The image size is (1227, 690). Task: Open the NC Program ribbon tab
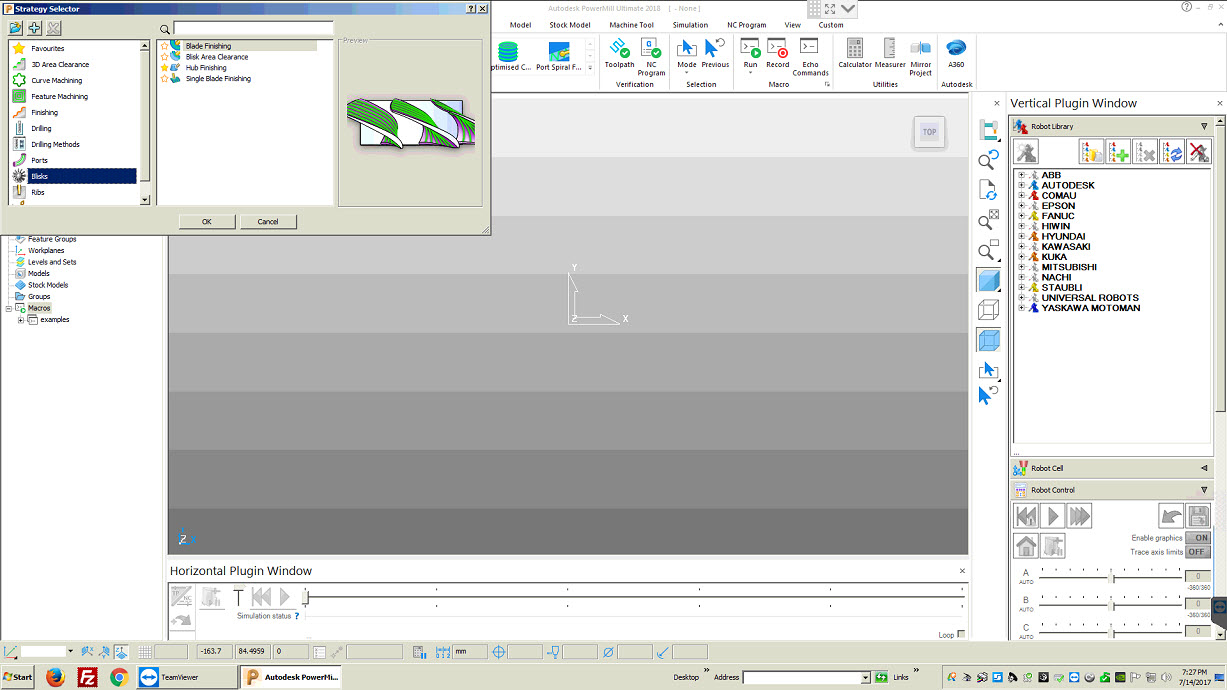(747, 25)
